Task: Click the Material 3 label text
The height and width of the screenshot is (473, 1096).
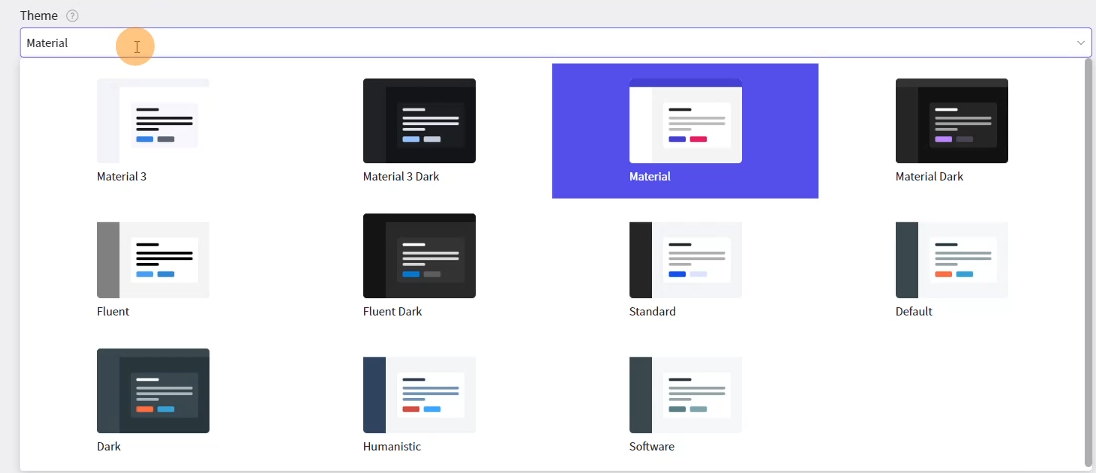Action: click(x=122, y=177)
